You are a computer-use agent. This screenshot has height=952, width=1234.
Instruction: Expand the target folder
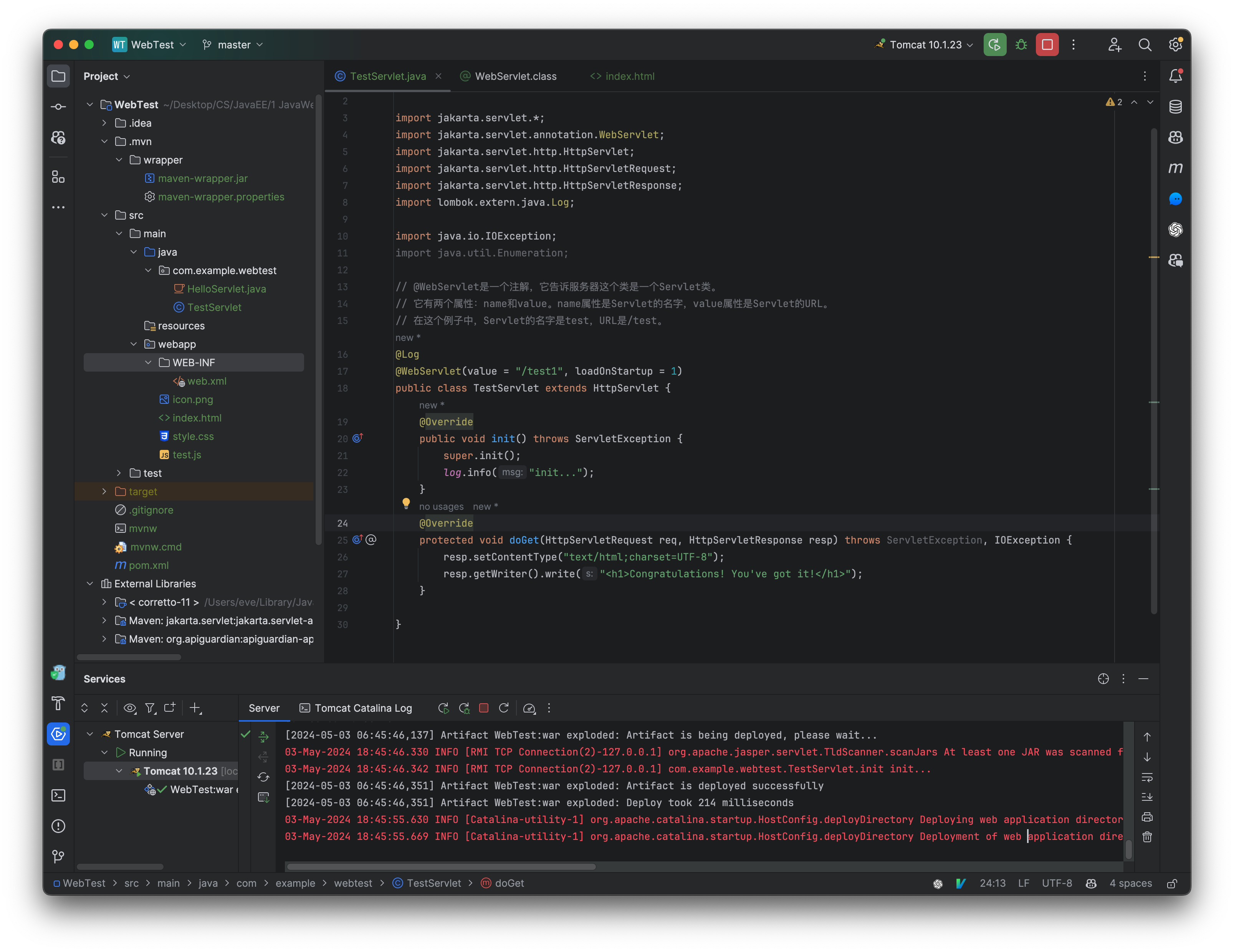(x=104, y=491)
